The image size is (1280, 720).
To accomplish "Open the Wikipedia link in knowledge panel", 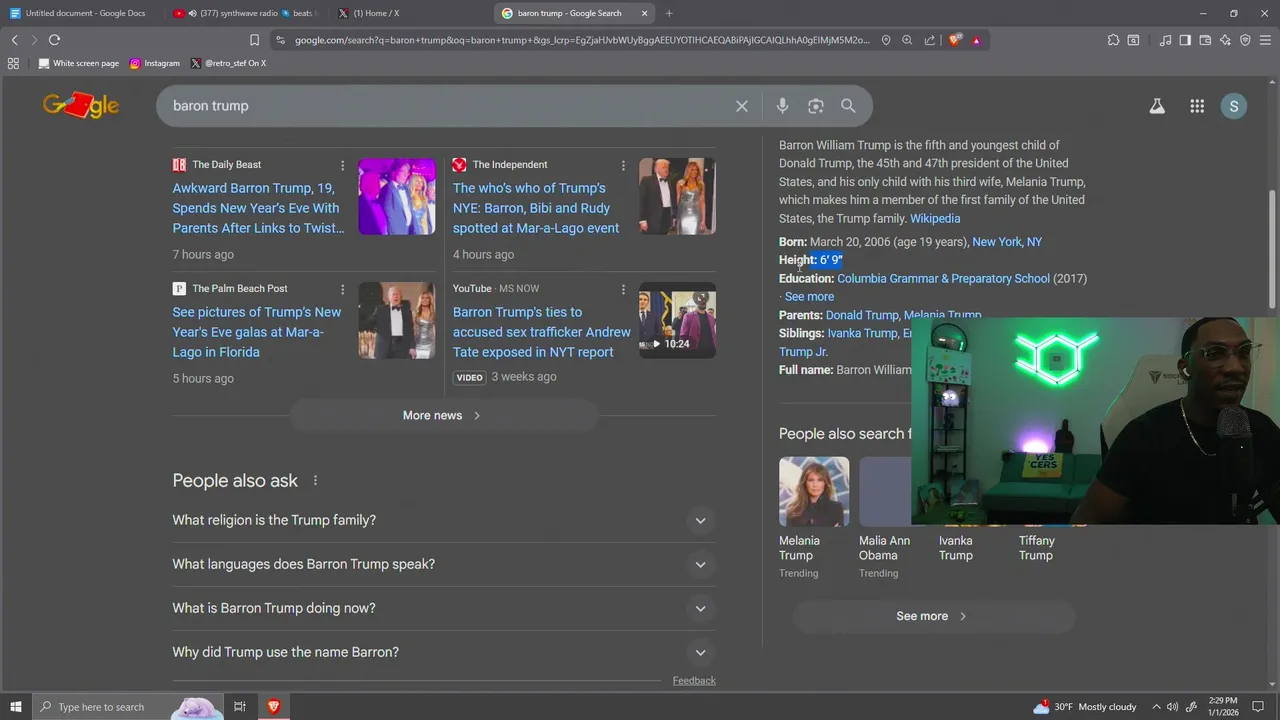I will pos(935,219).
